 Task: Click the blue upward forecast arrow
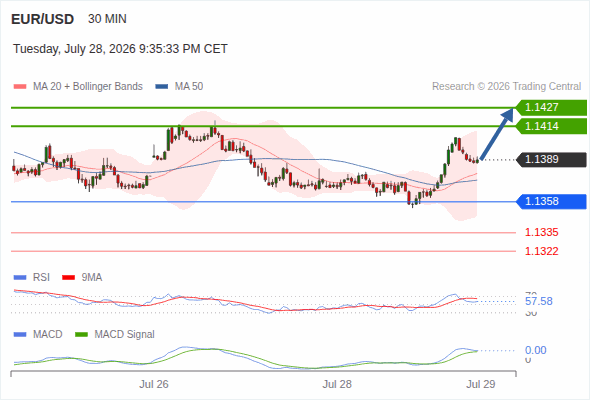(497, 134)
